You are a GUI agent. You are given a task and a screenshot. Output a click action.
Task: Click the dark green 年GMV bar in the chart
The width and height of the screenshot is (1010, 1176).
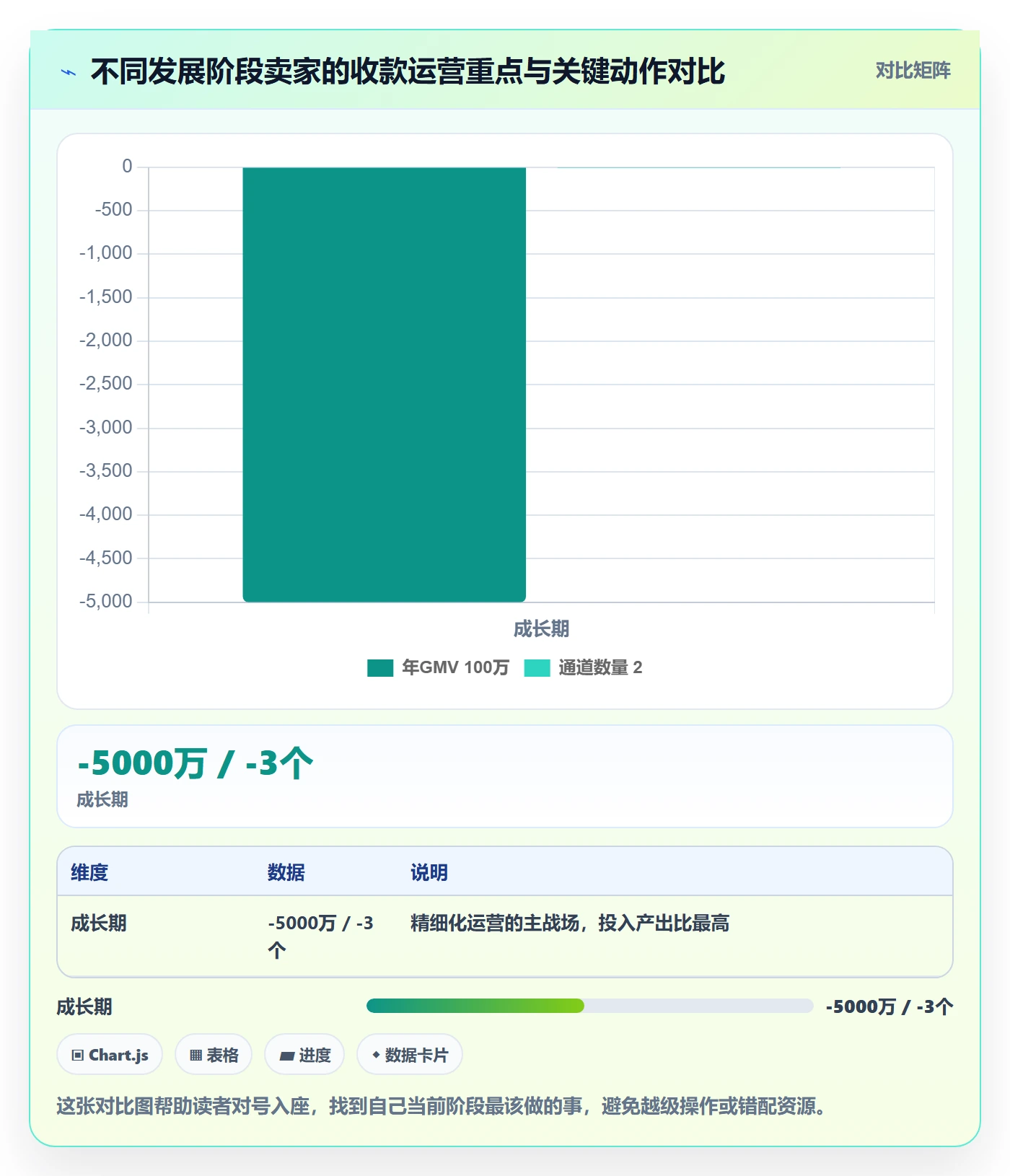point(384,385)
